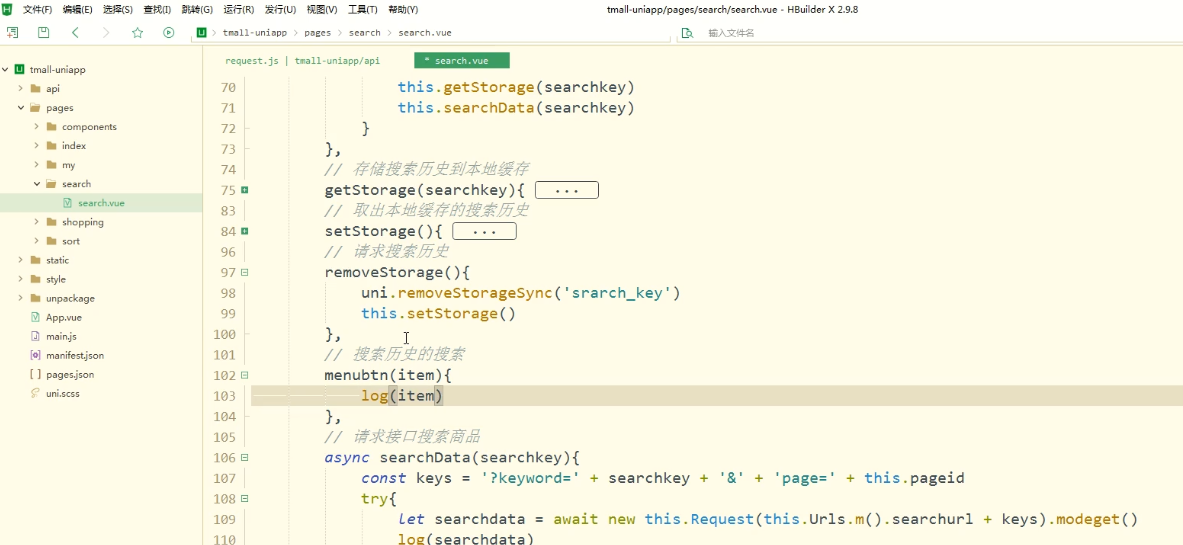The height and width of the screenshot is (545, 1183).
Task: Click the word async on line 106
Action: click(347, 457)
